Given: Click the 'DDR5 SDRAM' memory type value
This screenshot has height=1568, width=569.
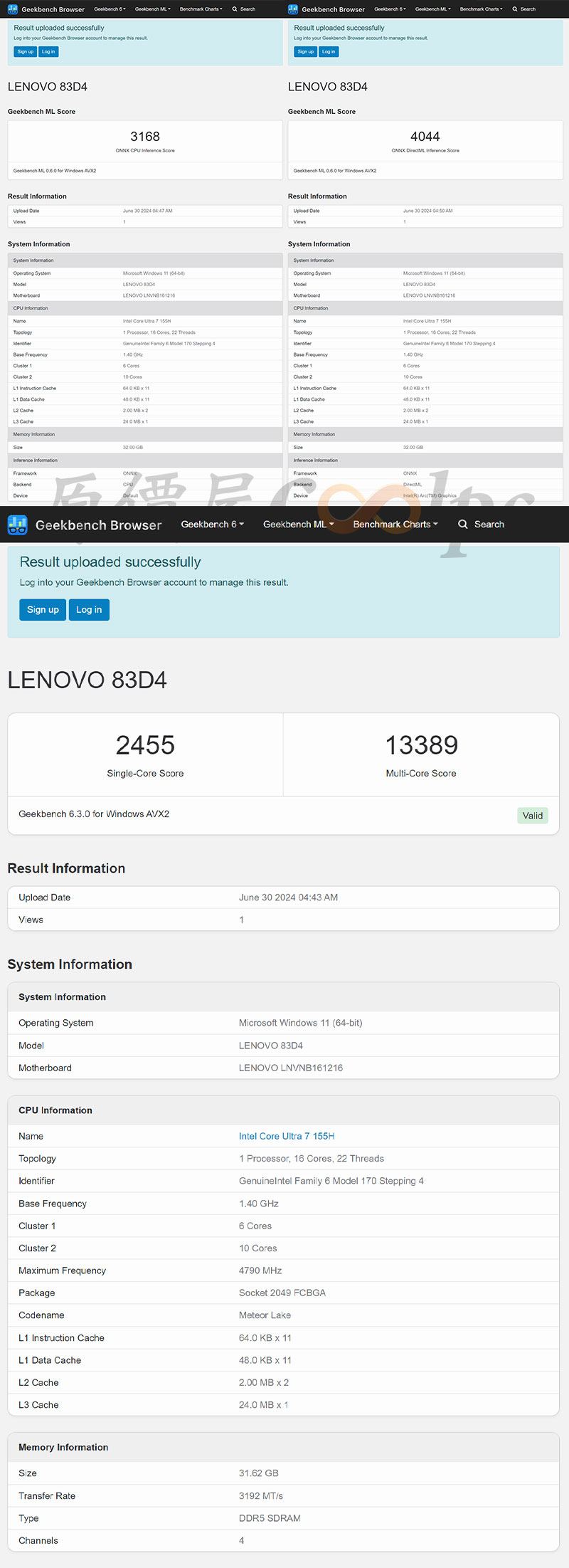Looking at the screenshot, I should (x=270, y=1518).
